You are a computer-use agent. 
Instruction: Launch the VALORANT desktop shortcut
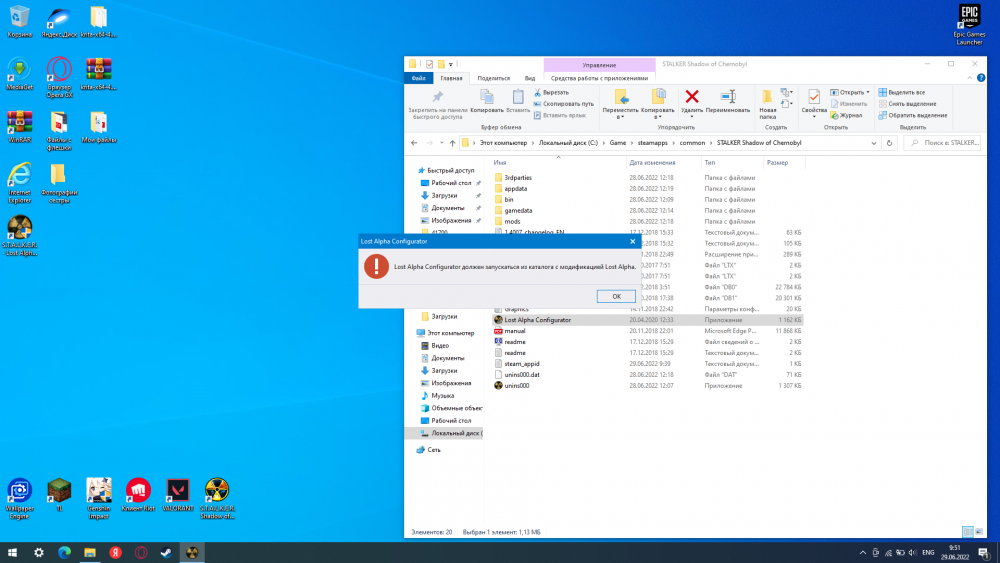tap(178, 491)
